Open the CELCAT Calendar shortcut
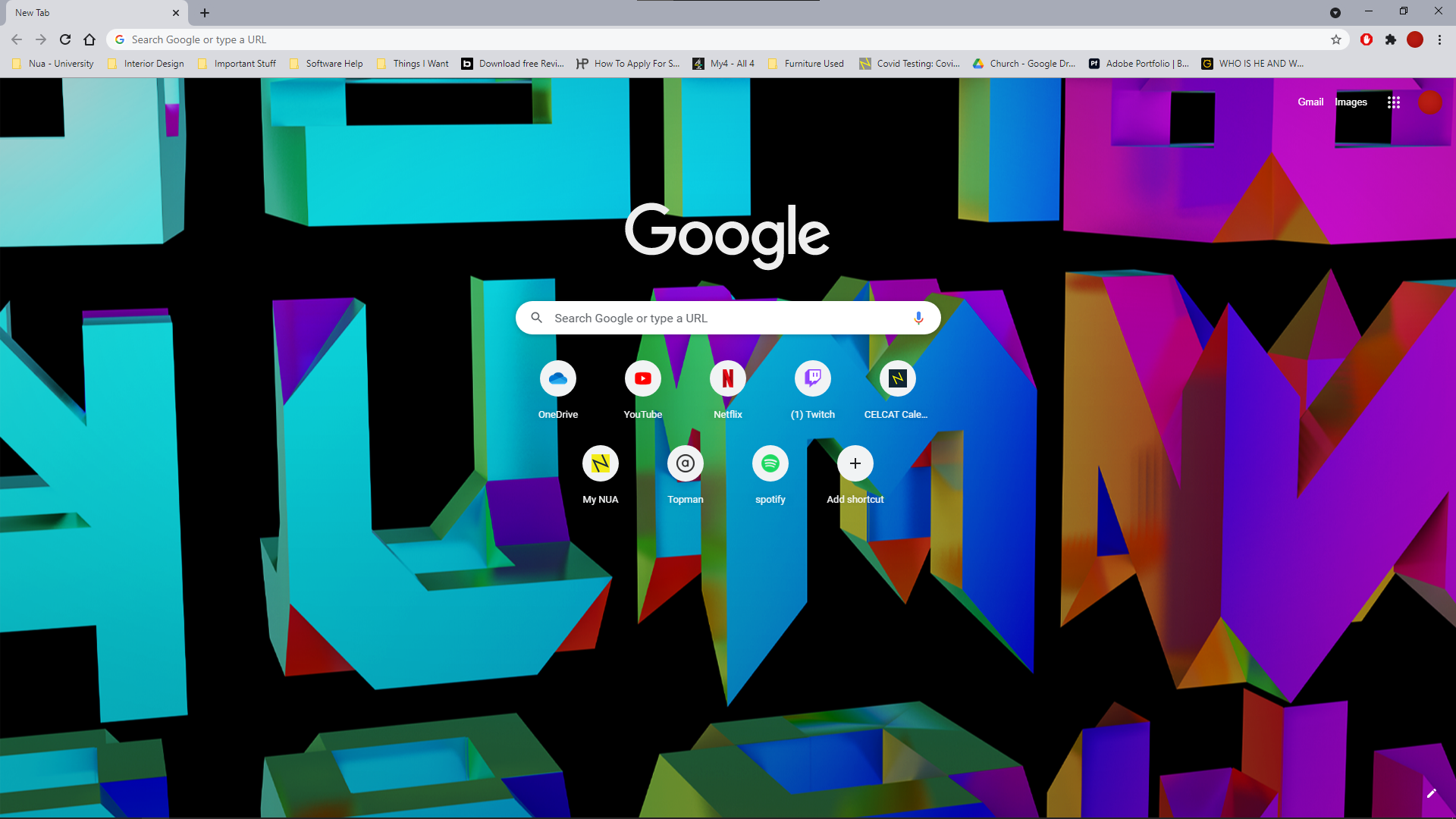 (898, 391)
